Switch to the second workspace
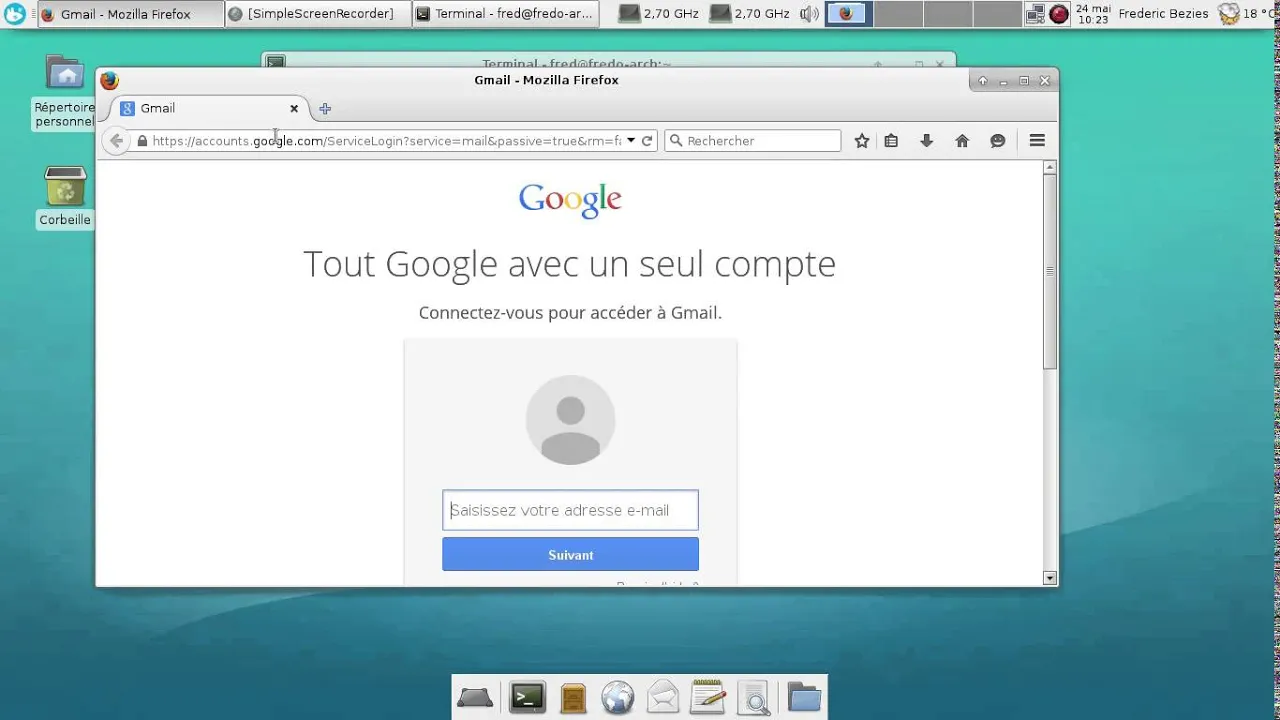This screenshot has width=1280, height=720. (x=897, y=14)
